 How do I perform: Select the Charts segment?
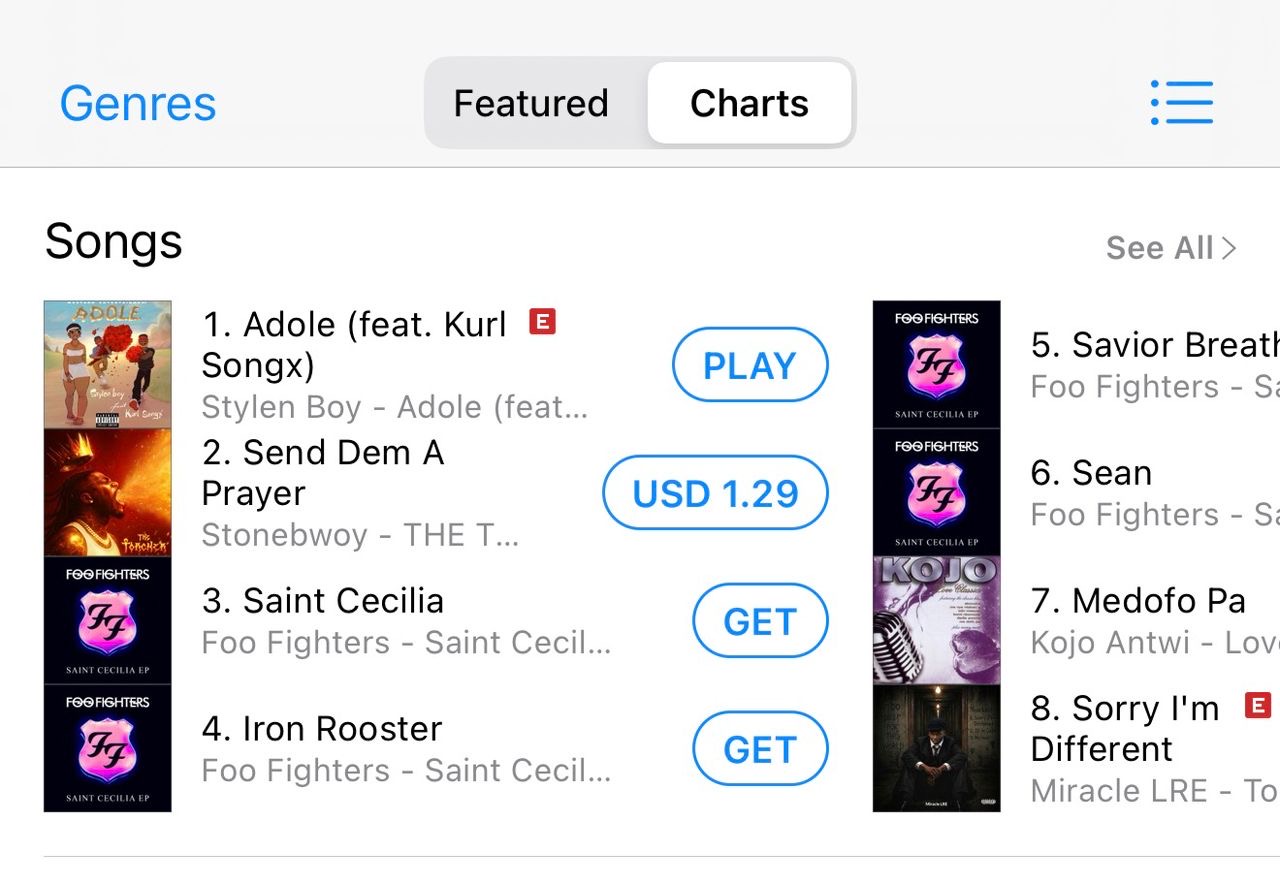click(x=750, y=103)
